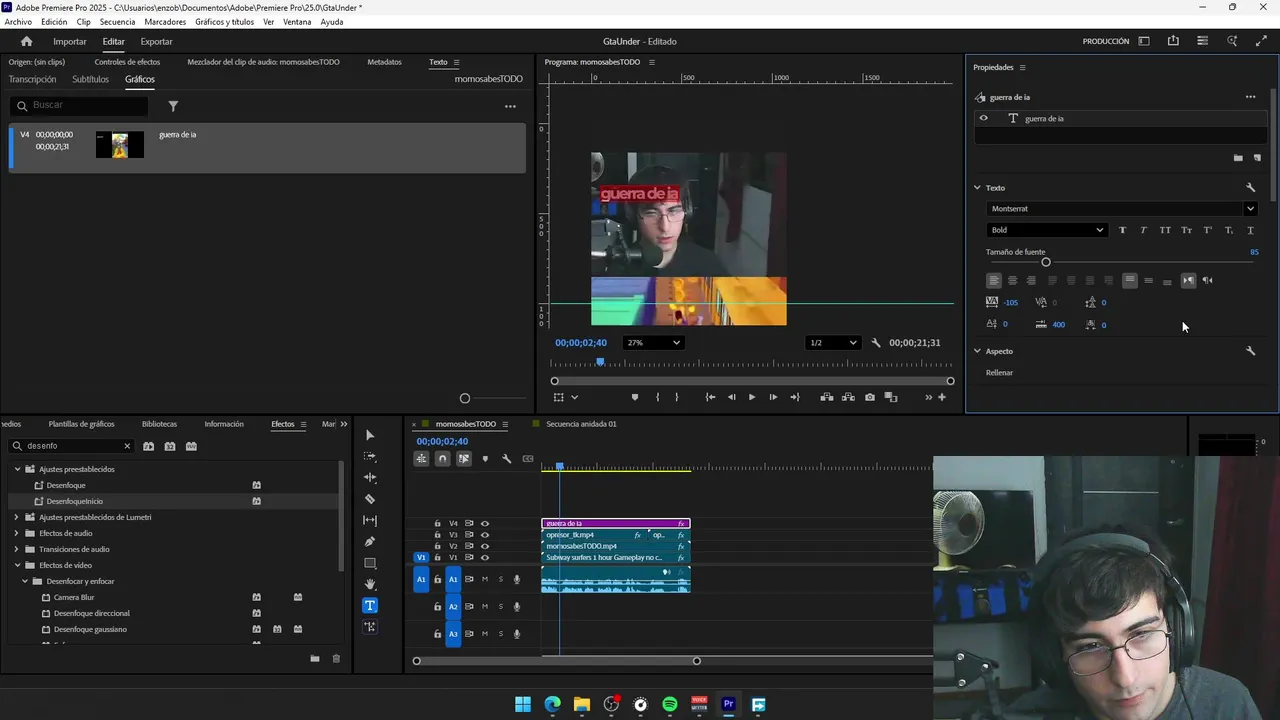The height and width of the screenshot is (720, 1280).
Task: Select the Pen tool
Action: point(370,542)
